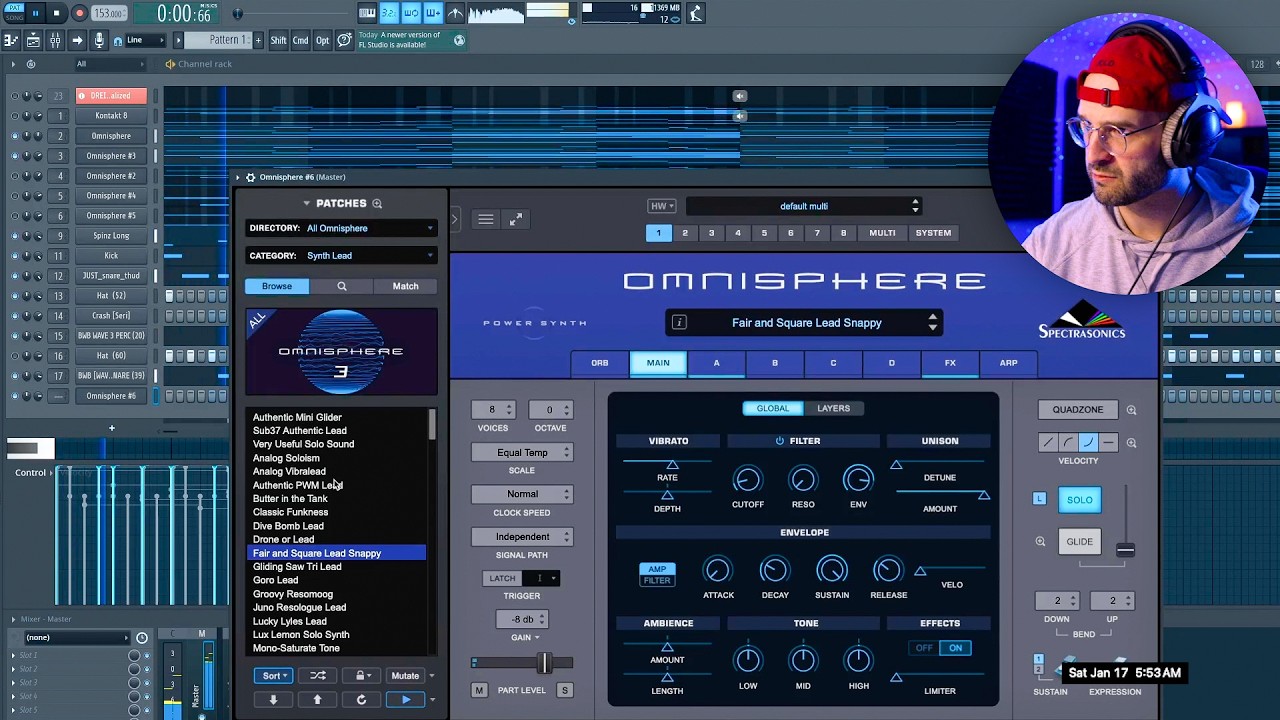Viewport: 1280px width, 720px height.
Task: Click the Mutate button
Action: (x=405, y=676)
